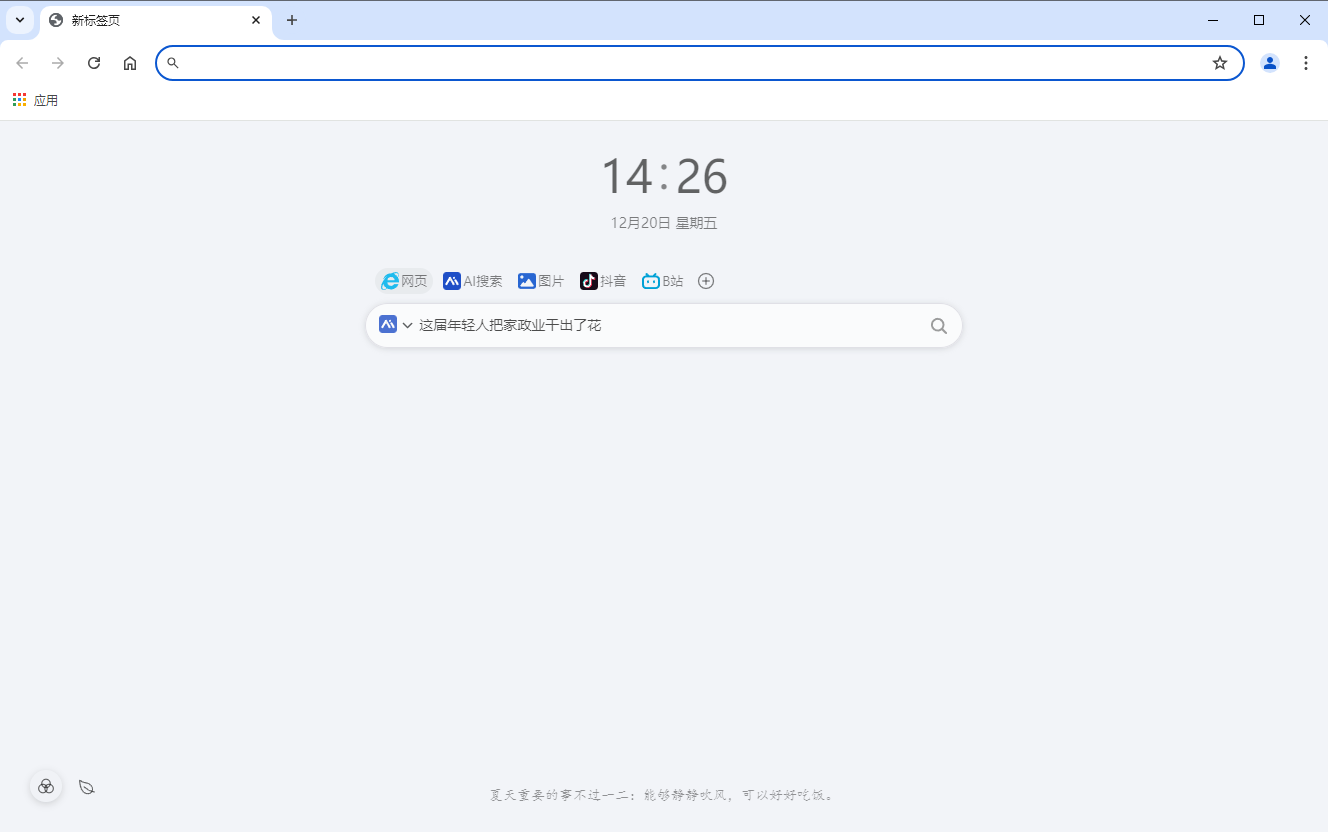Add a new search category with plus icon
The height and width of the screenshot is (832, 1328).
[x=706, y=281]
